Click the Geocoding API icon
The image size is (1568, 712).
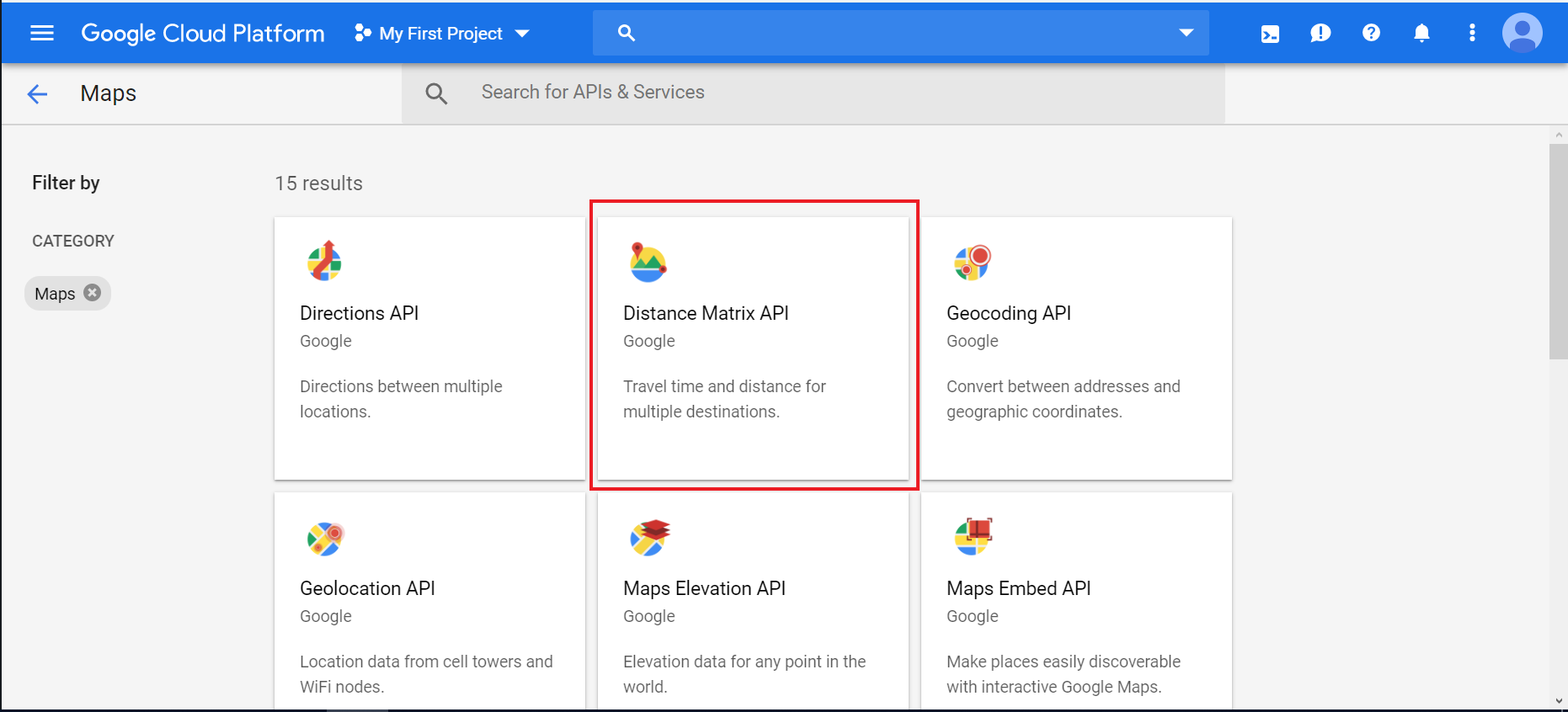972,262
